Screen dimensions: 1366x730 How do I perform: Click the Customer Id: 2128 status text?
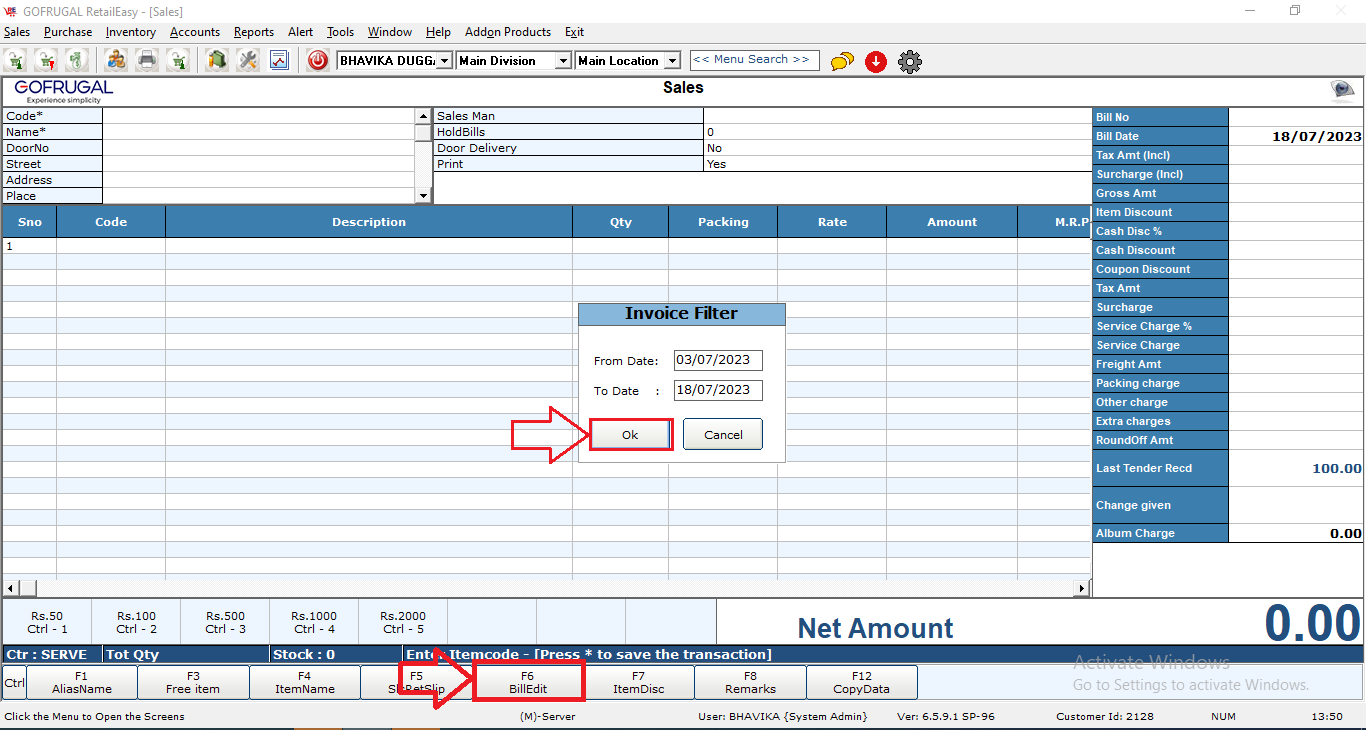click(1105, 716)
